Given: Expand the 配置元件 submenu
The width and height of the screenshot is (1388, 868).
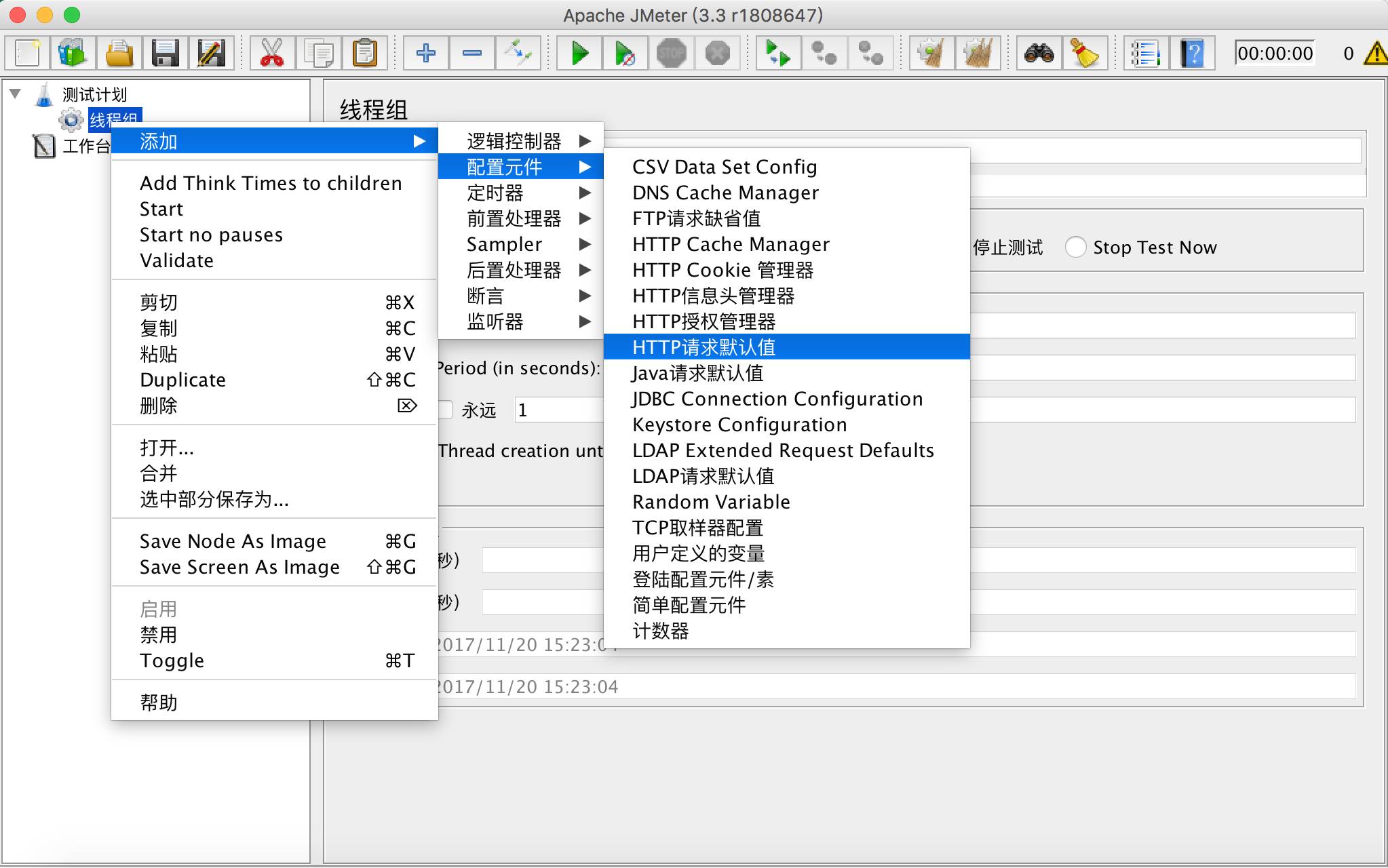Looking at the screenshot, I should (520, 167).
